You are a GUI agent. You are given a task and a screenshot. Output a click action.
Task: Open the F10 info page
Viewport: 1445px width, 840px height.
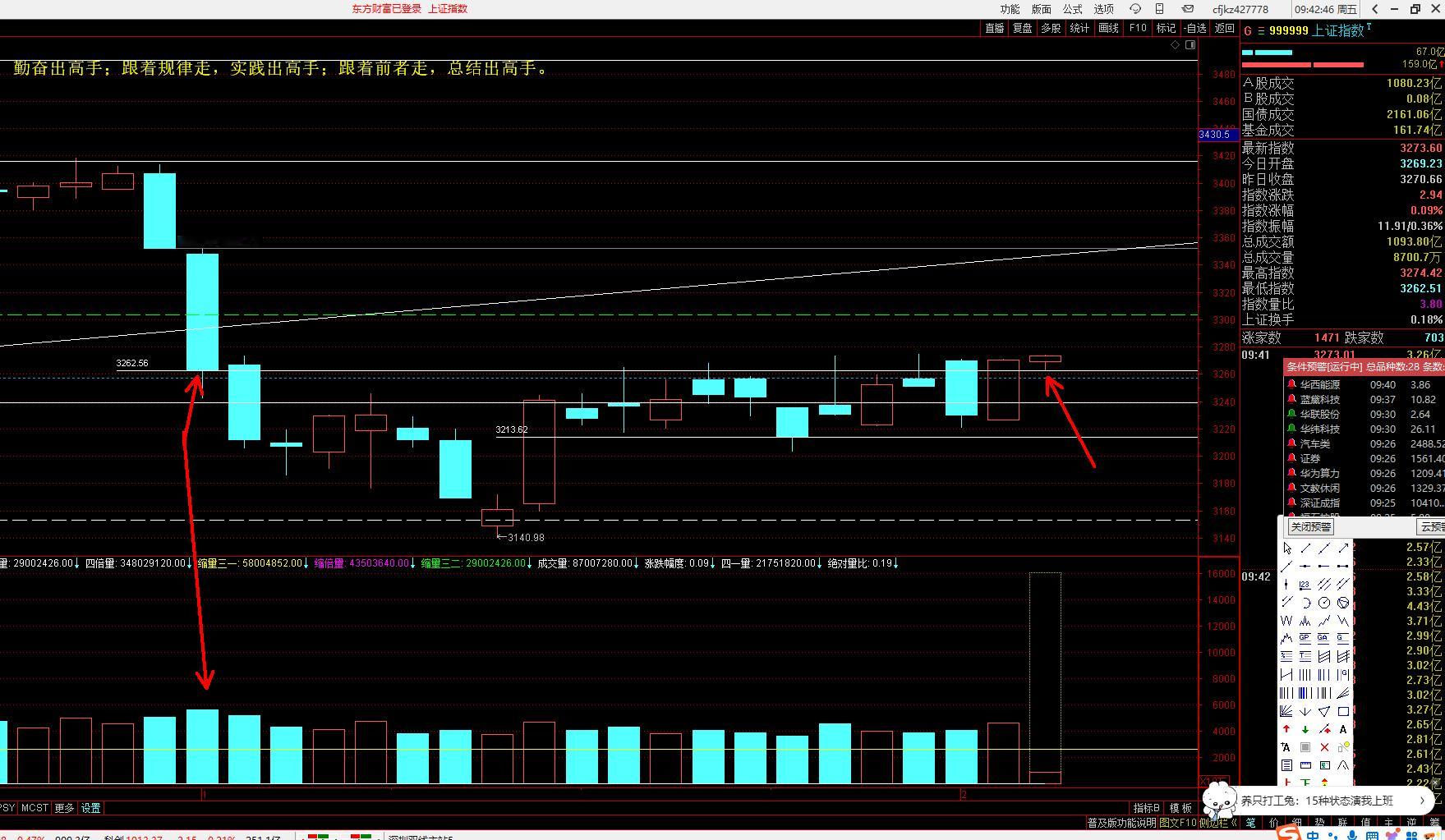pos(1138,28)
